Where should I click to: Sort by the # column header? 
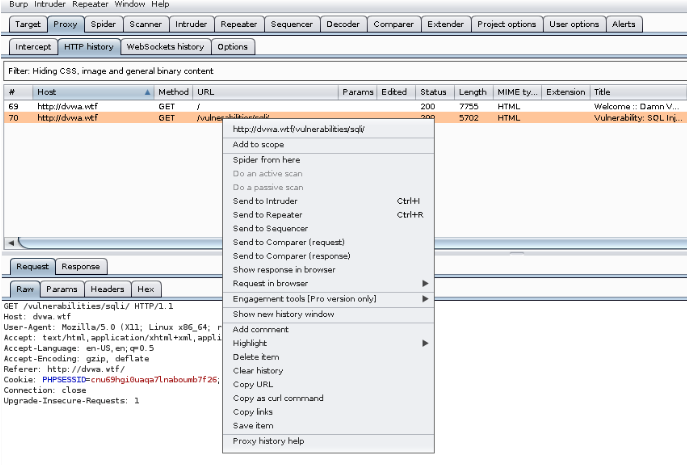(18, 92)
